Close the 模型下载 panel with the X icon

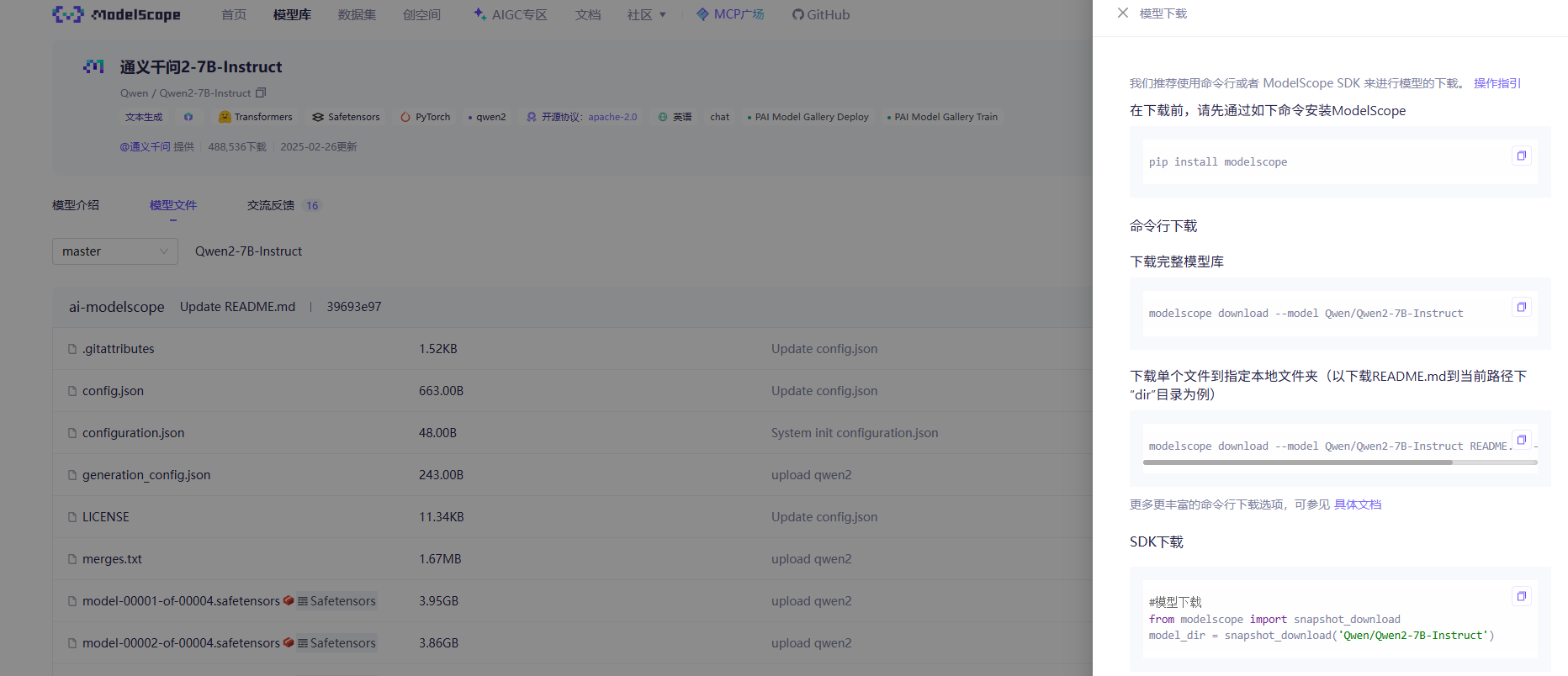[1122, 13]
